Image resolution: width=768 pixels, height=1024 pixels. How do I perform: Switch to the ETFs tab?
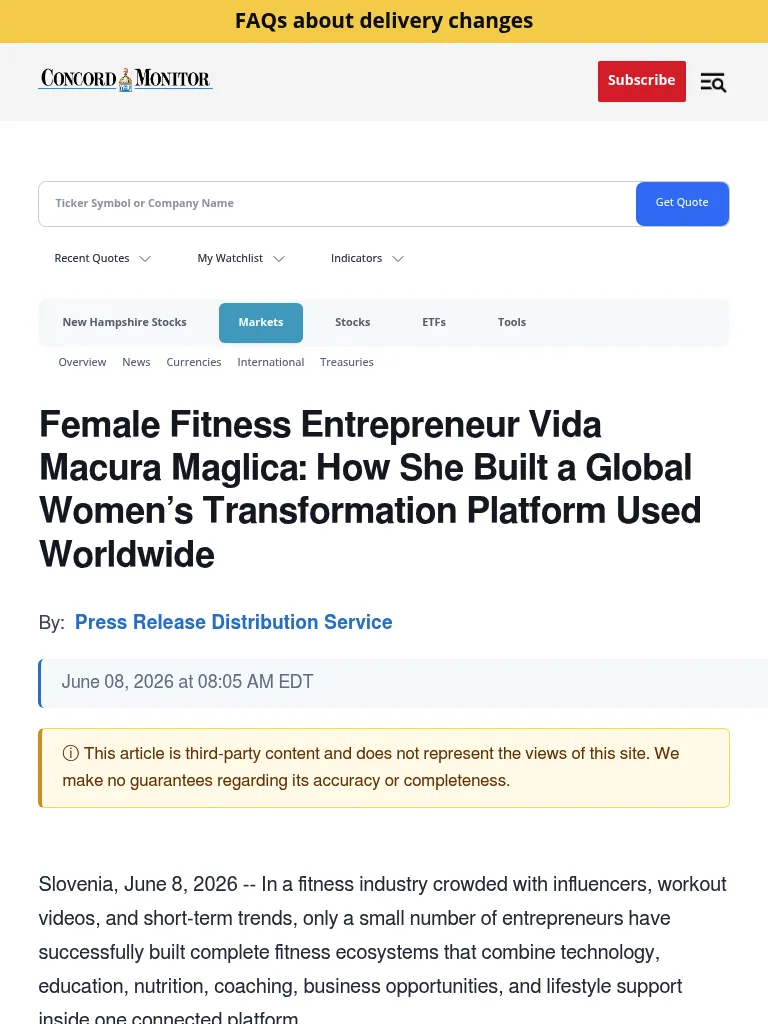point(434,323)
